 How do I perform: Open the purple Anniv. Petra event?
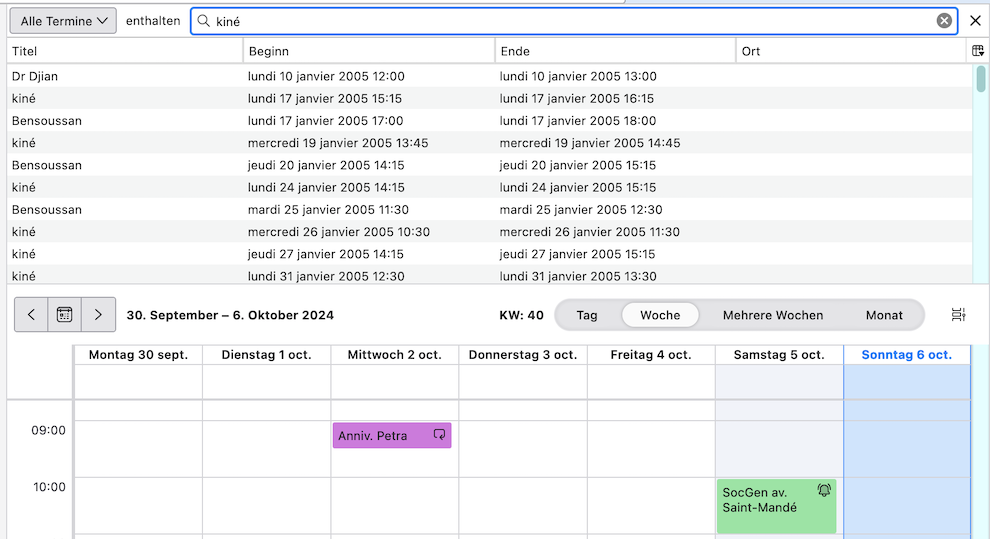click(x=380, y=436)
